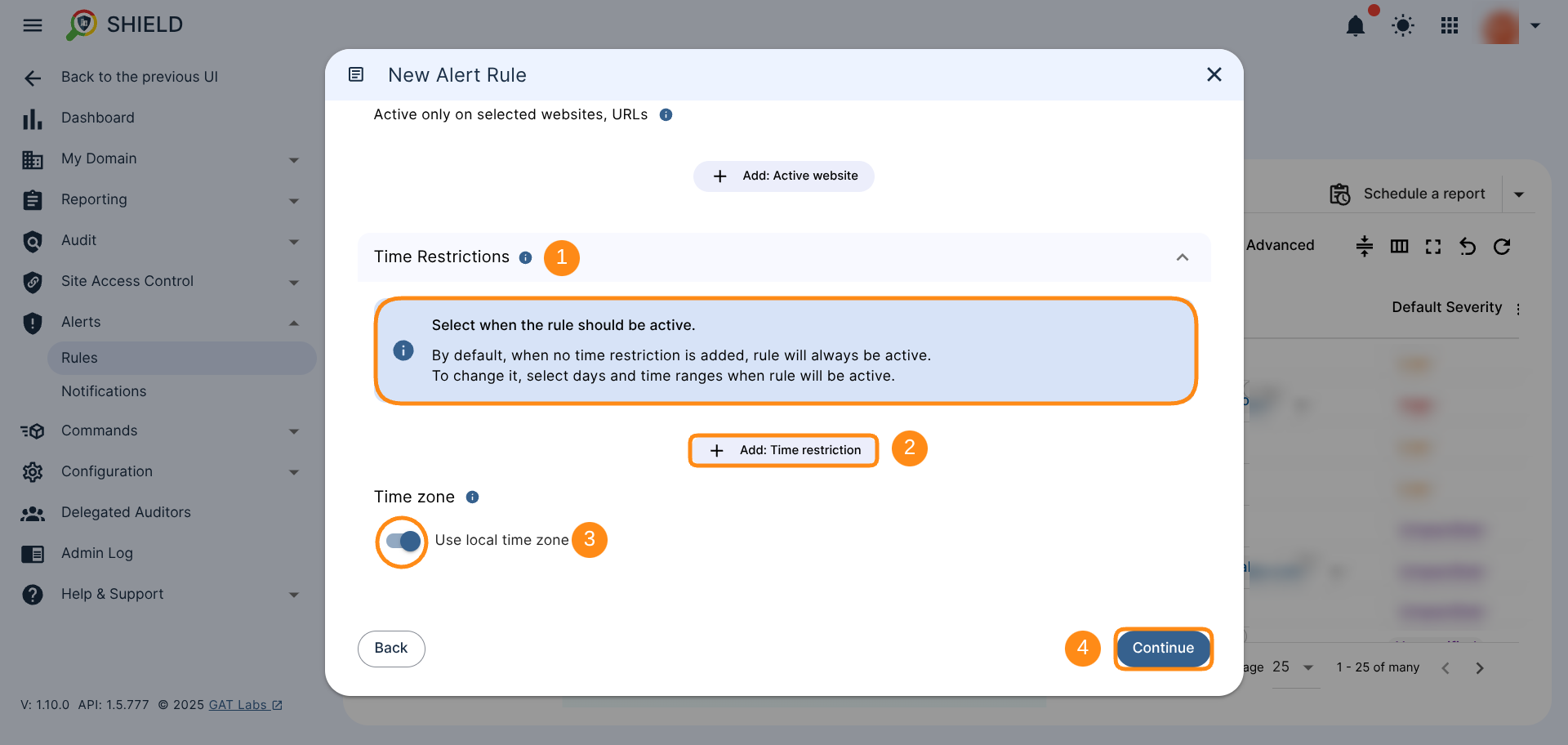
Task: Open the apps grid icon
Action: (x=1450, y=26)
